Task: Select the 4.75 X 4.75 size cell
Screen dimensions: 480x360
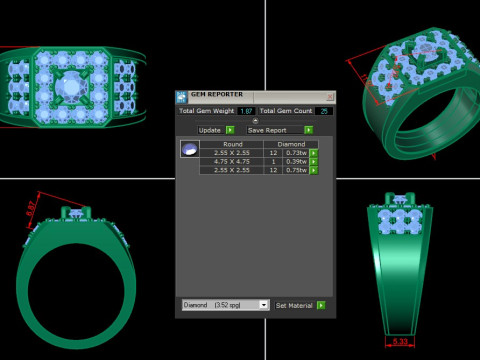Action: 232,162
